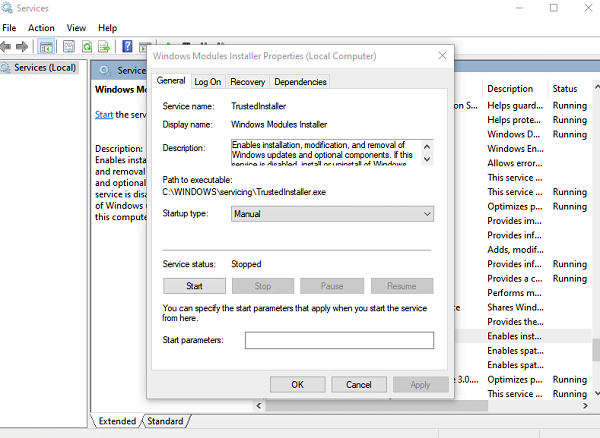This screenshot has height=438, width=600.
Task: Select the Services (Local) tree node
Action: 45,68
